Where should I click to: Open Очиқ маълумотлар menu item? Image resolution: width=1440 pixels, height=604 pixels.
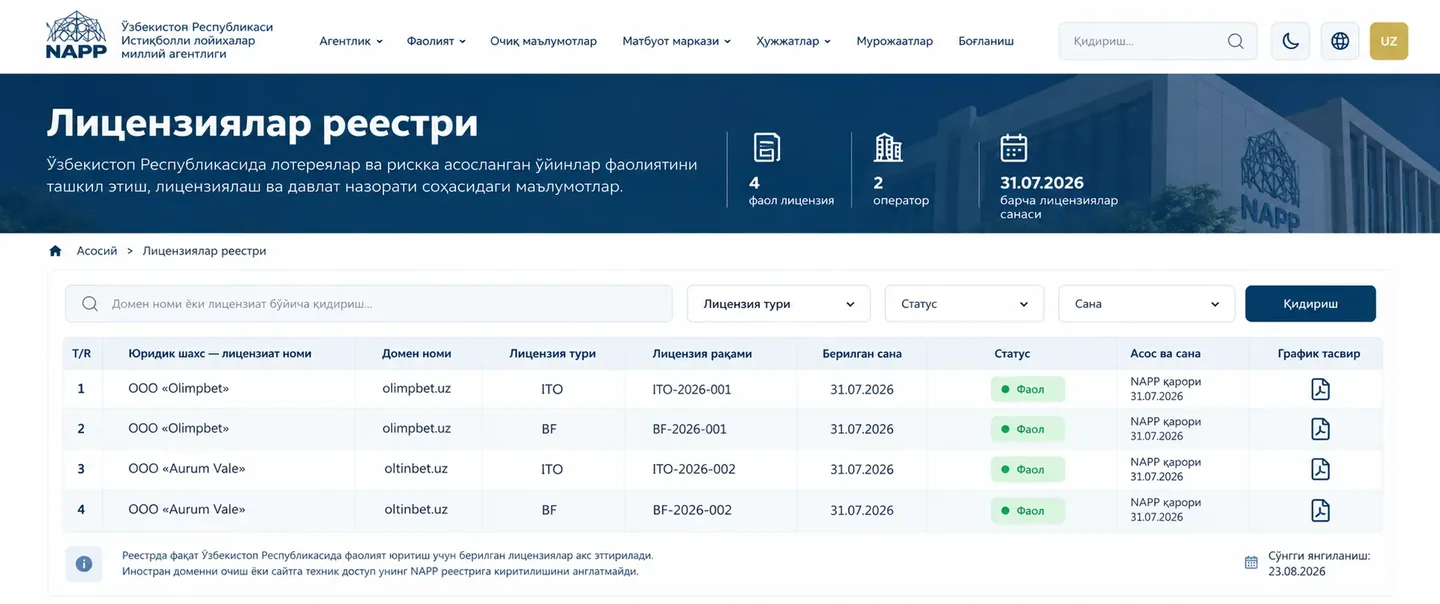[x=543, y=41]
